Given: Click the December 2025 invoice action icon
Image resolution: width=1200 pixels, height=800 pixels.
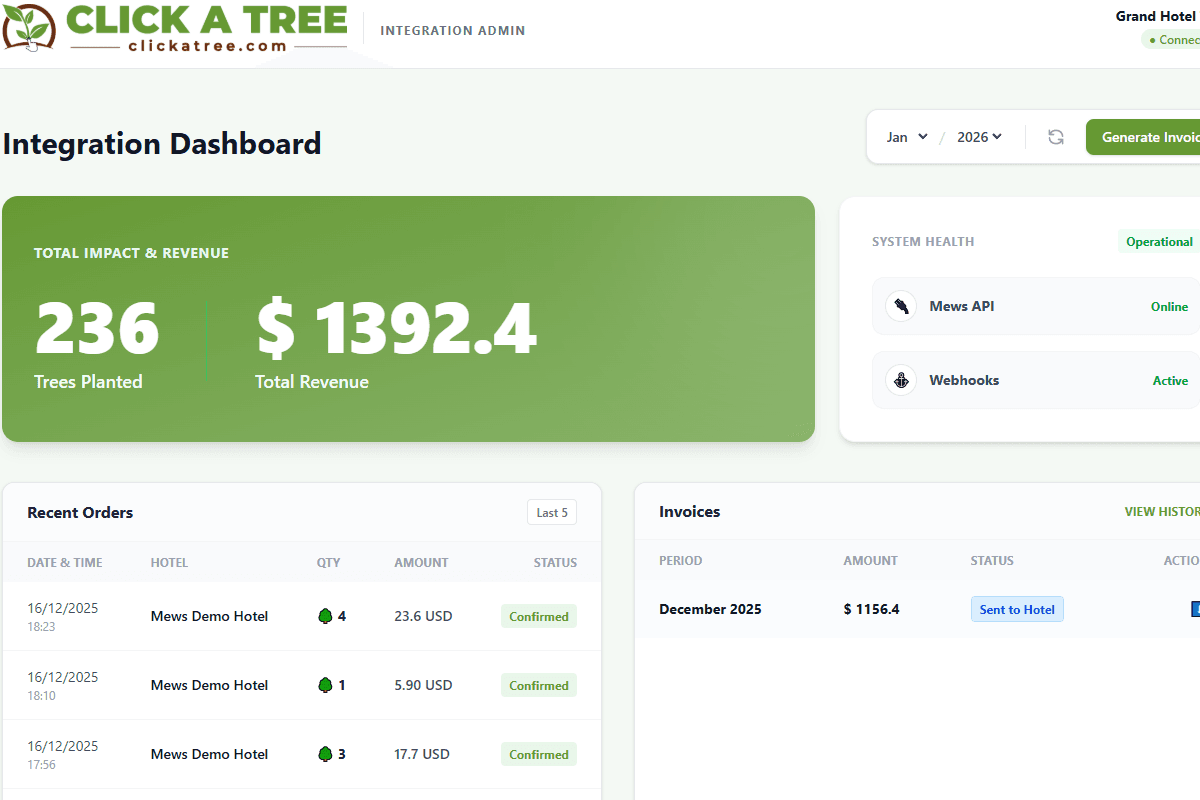Looking at the screenshot, I should tap(1194, 609).
